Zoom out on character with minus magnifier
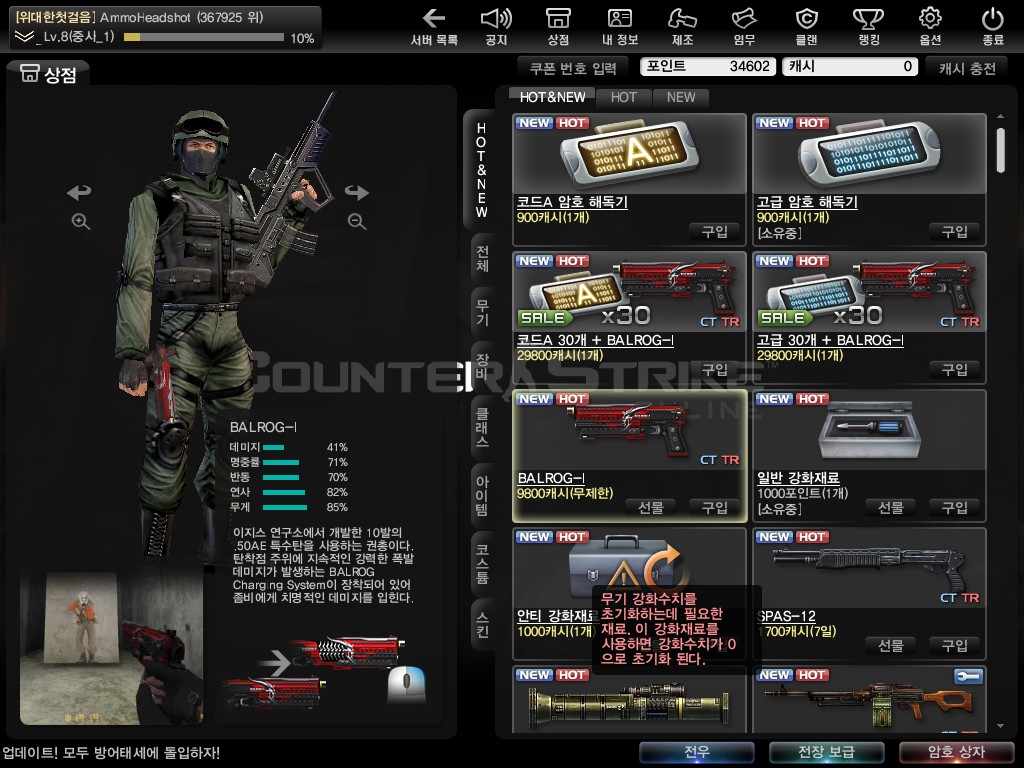 tap(357, 221)
